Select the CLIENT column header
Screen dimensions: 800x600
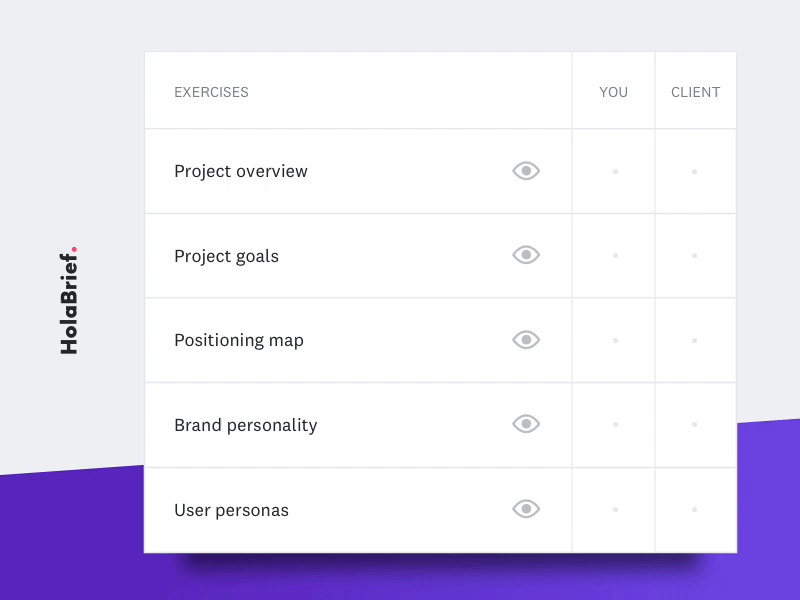[695, 91]
